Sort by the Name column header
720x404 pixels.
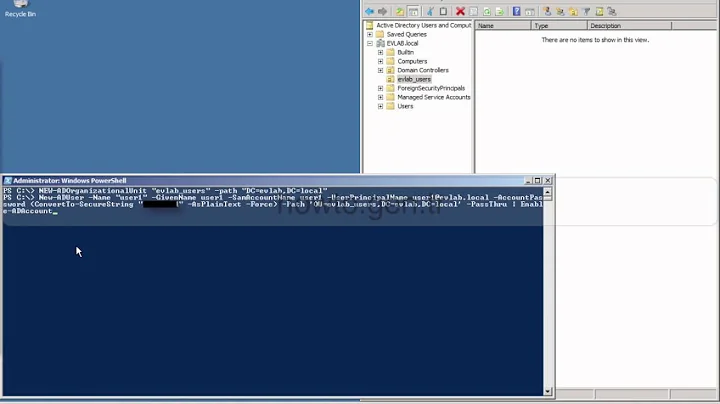pyautogui.click(x=503, y=26)
